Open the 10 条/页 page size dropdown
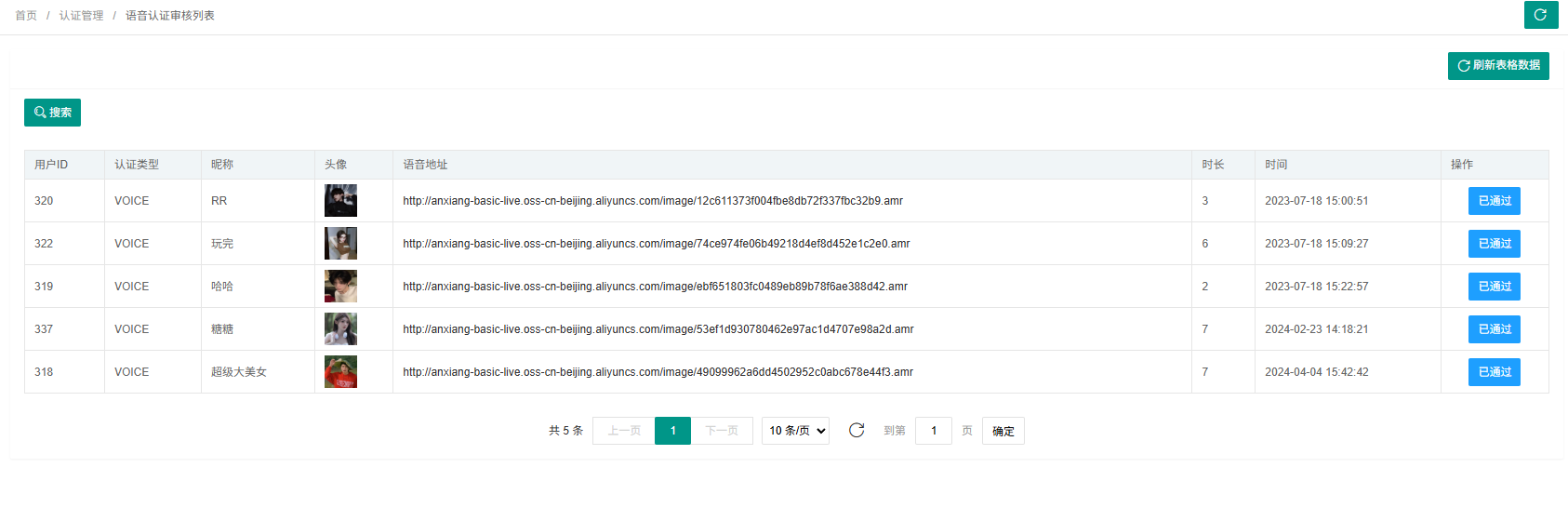This screenshot has width=1568, height=508. [795, 431]
